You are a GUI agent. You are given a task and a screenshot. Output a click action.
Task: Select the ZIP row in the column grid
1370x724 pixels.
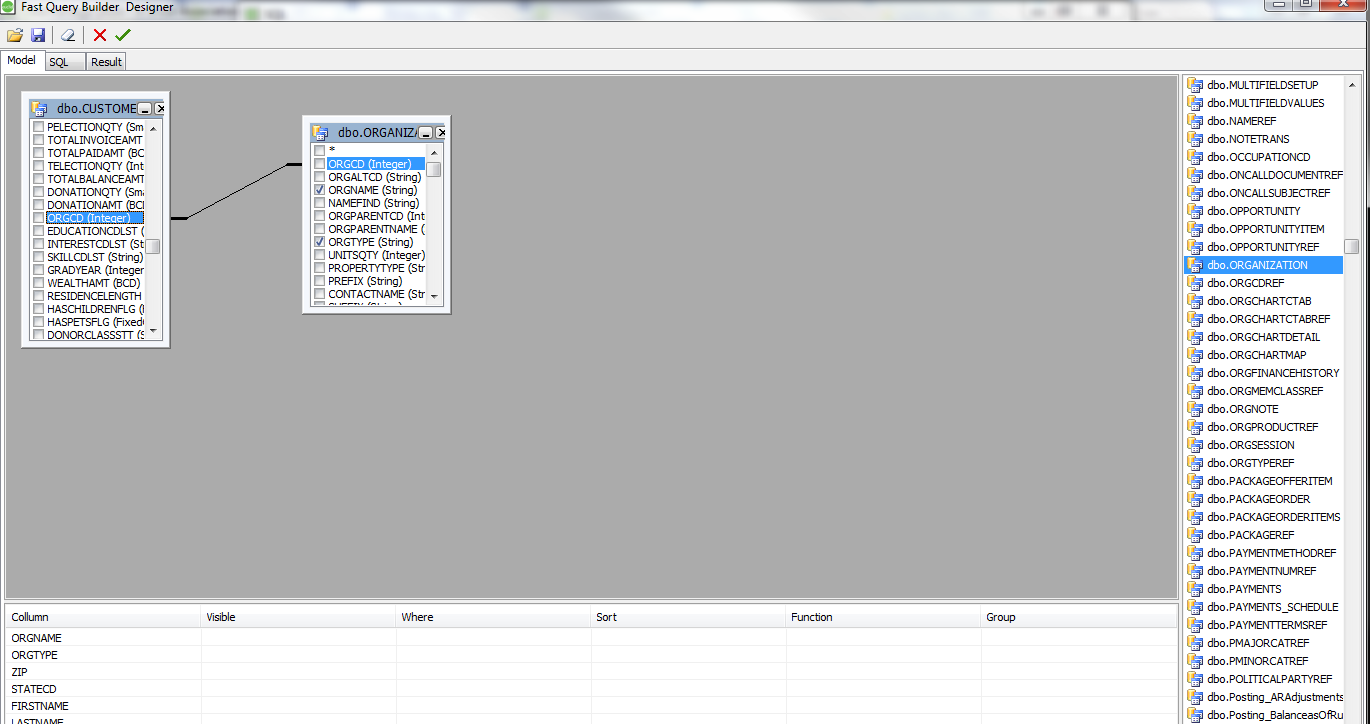(x=590, y=672)
